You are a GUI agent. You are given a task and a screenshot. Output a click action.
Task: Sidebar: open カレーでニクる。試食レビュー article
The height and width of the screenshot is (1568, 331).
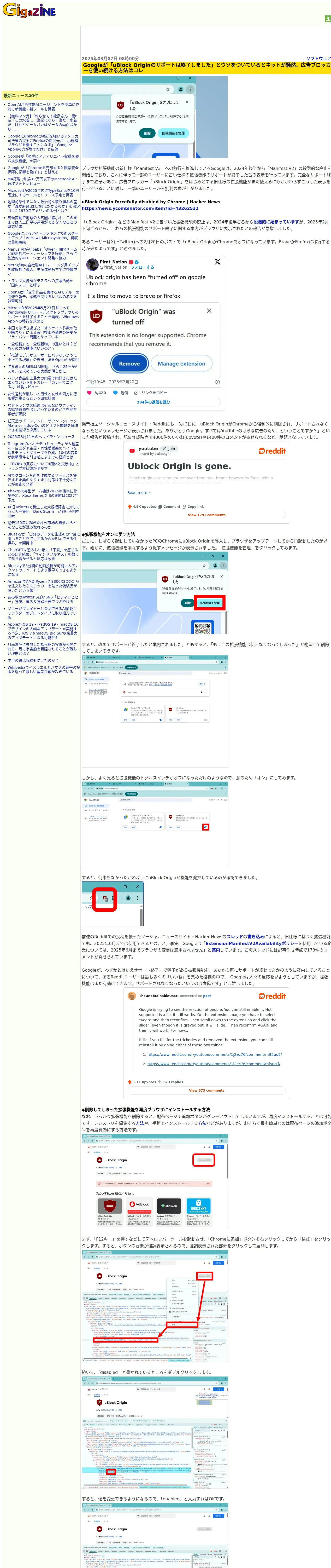click(x=43, y=382)
